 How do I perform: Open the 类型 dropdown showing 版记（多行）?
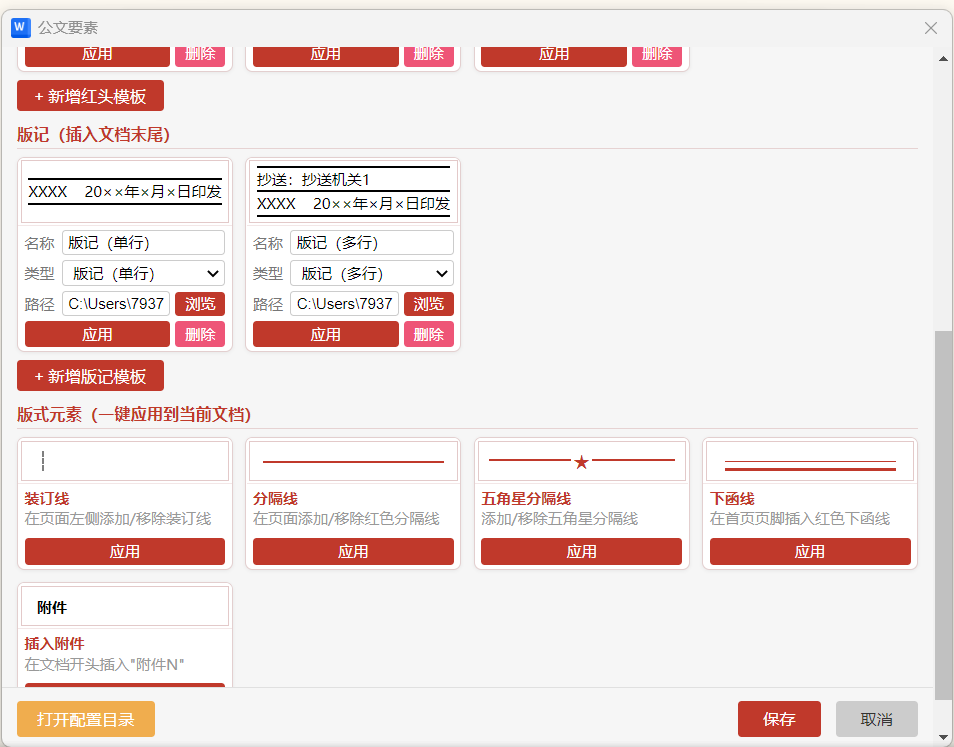click(x=372, y=273)
